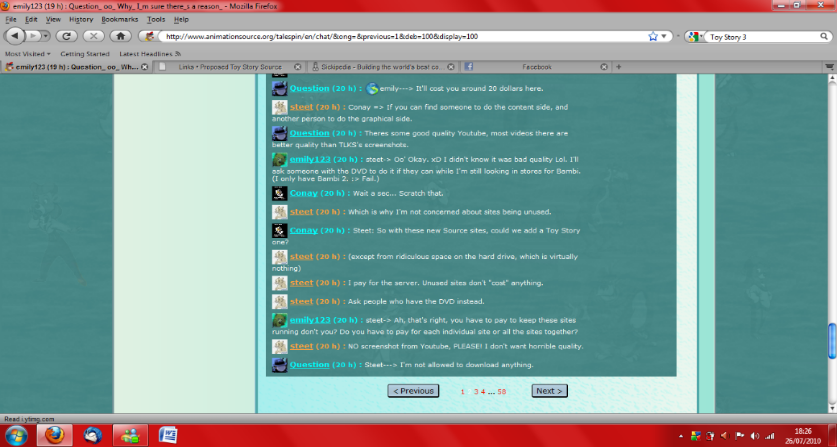This screenshot has width=837, height=447.
Task: Click emily123's avatar beside 'Ah, that's right' message
Action: (x=280, y=320)
